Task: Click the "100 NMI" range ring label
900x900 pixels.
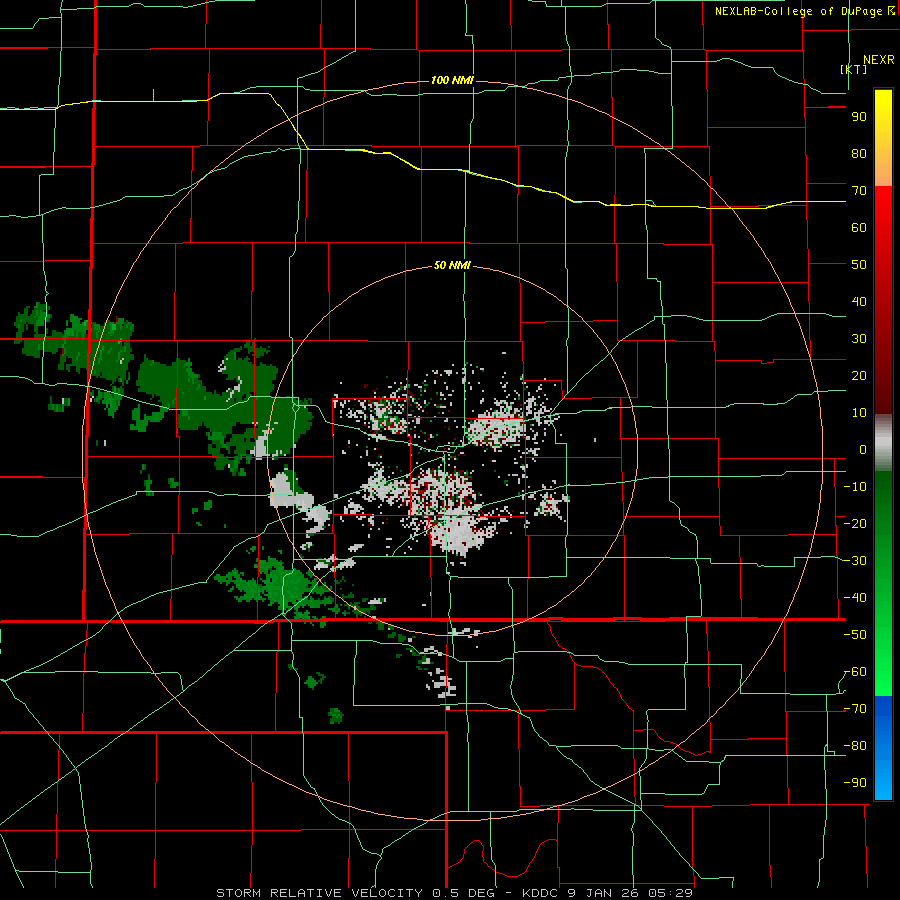Action: tap(452, 80)
